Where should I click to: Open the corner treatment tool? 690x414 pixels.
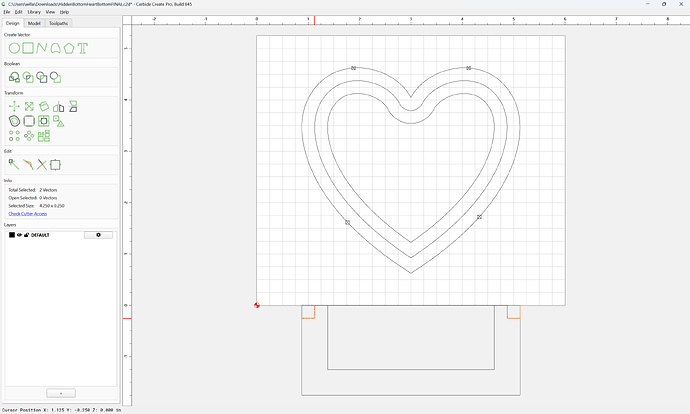tap(29, 121)
